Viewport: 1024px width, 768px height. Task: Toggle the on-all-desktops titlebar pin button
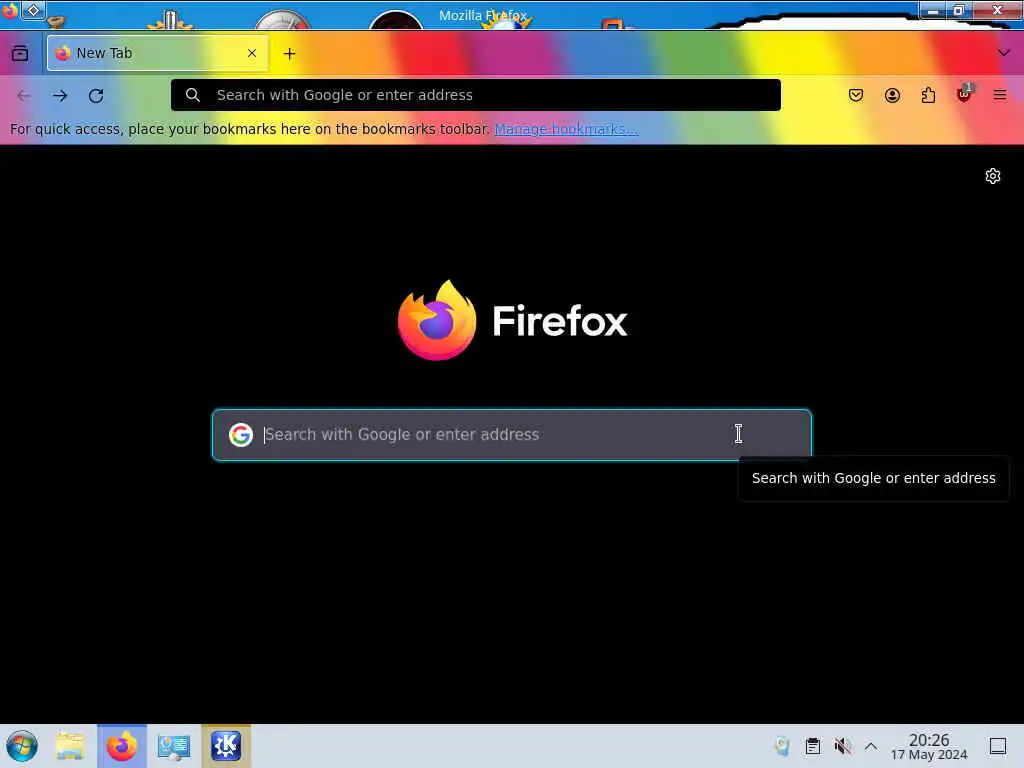pos(33,10)
